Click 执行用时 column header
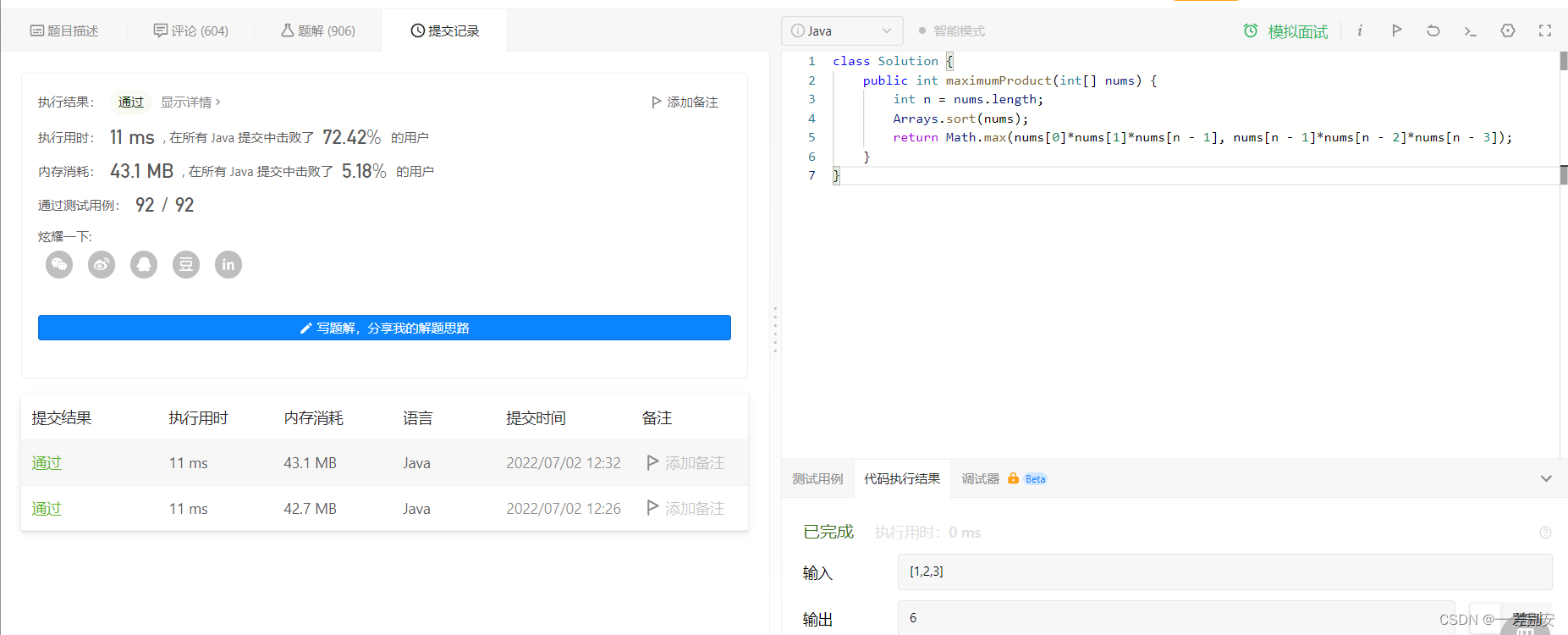The width and height of the screenshot is (1568, 635). pyautogui.click(x=198, y=417)
